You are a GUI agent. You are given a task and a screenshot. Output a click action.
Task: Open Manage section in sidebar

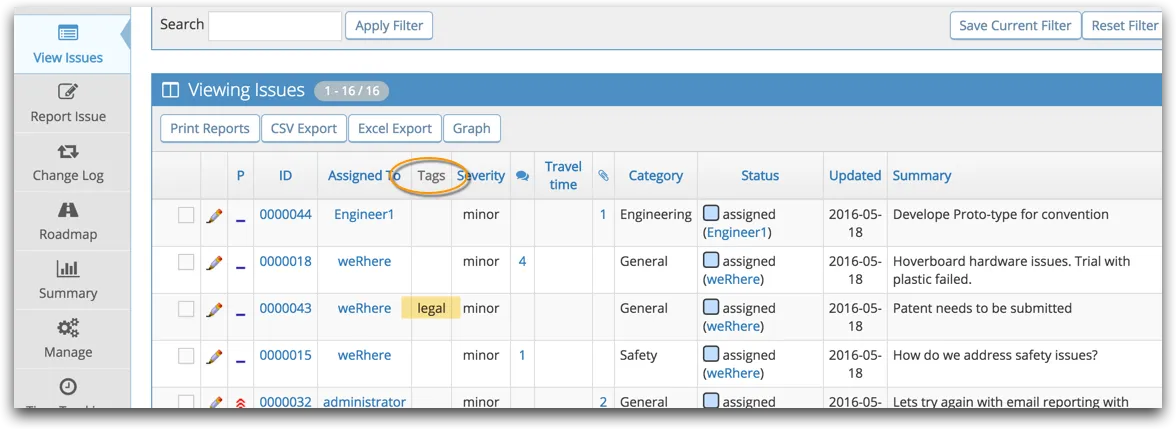point(68,339)
